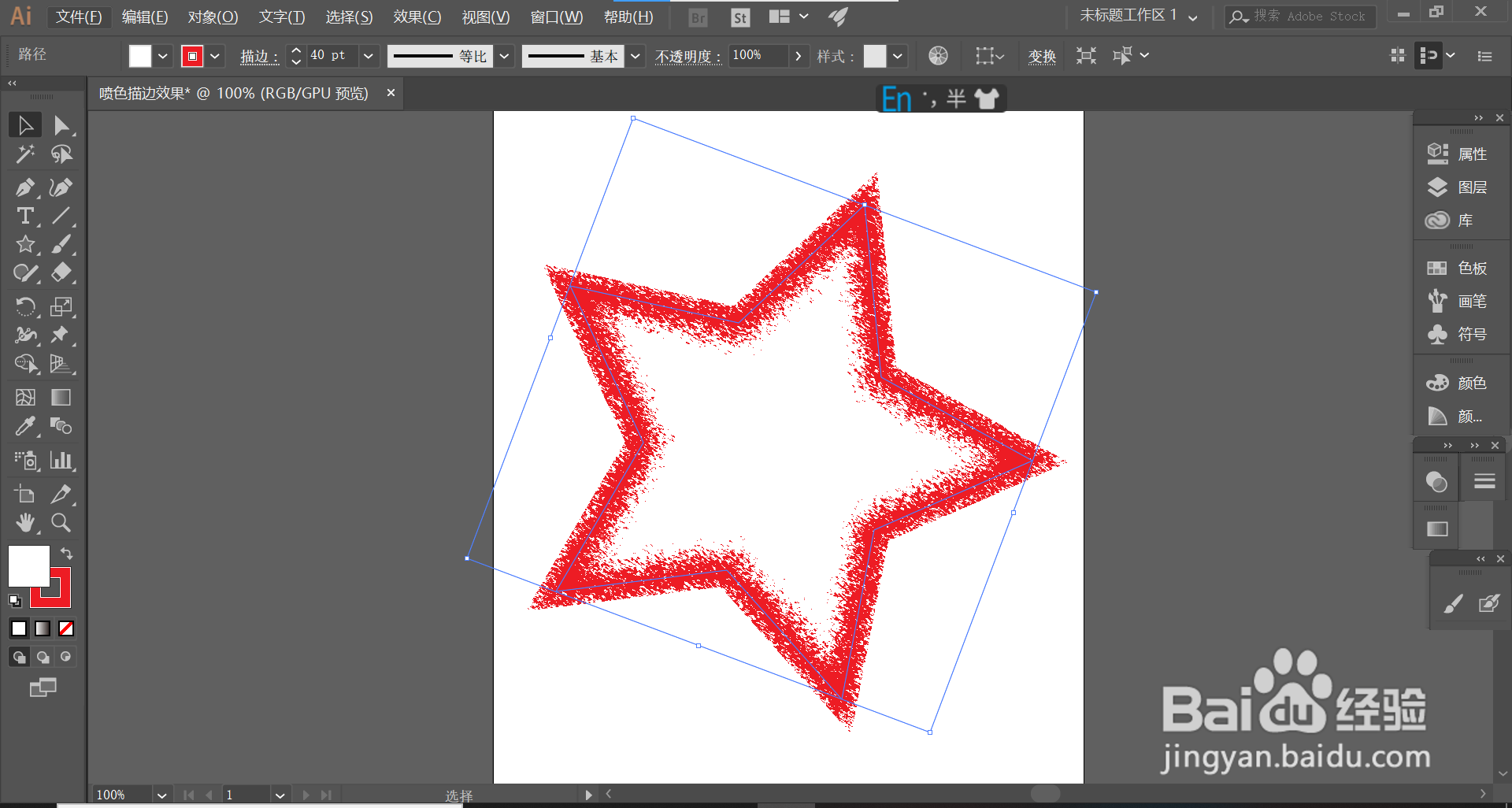The width and height of the screenshot is (1512, 808).
Task: Open the 属性 properties panel
Action: point(1458,154)
